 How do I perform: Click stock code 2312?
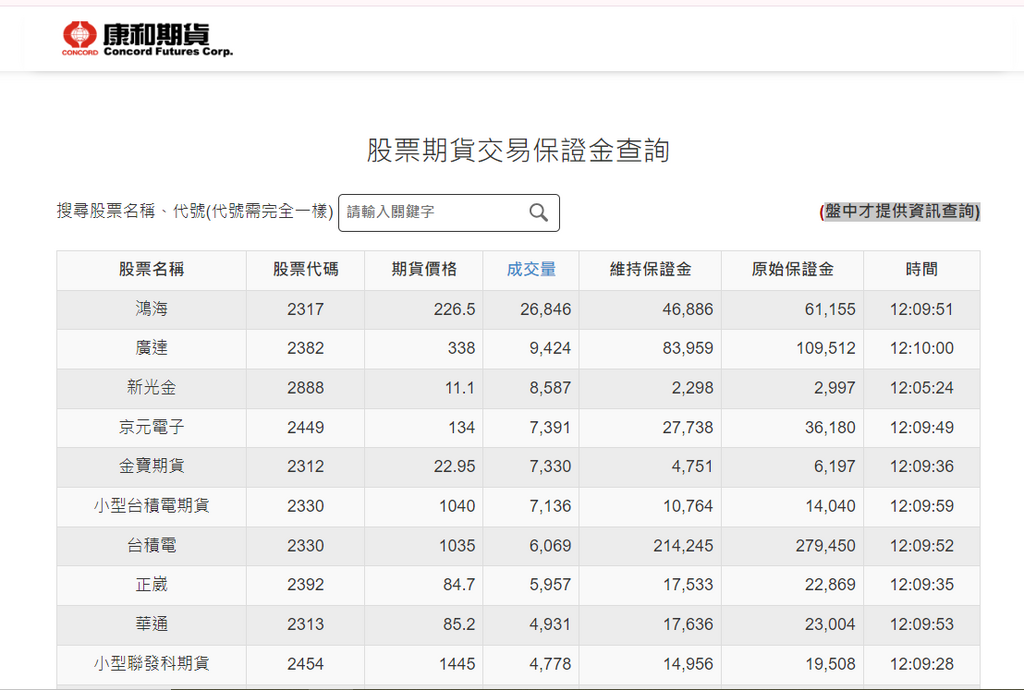tap(306, 466)
